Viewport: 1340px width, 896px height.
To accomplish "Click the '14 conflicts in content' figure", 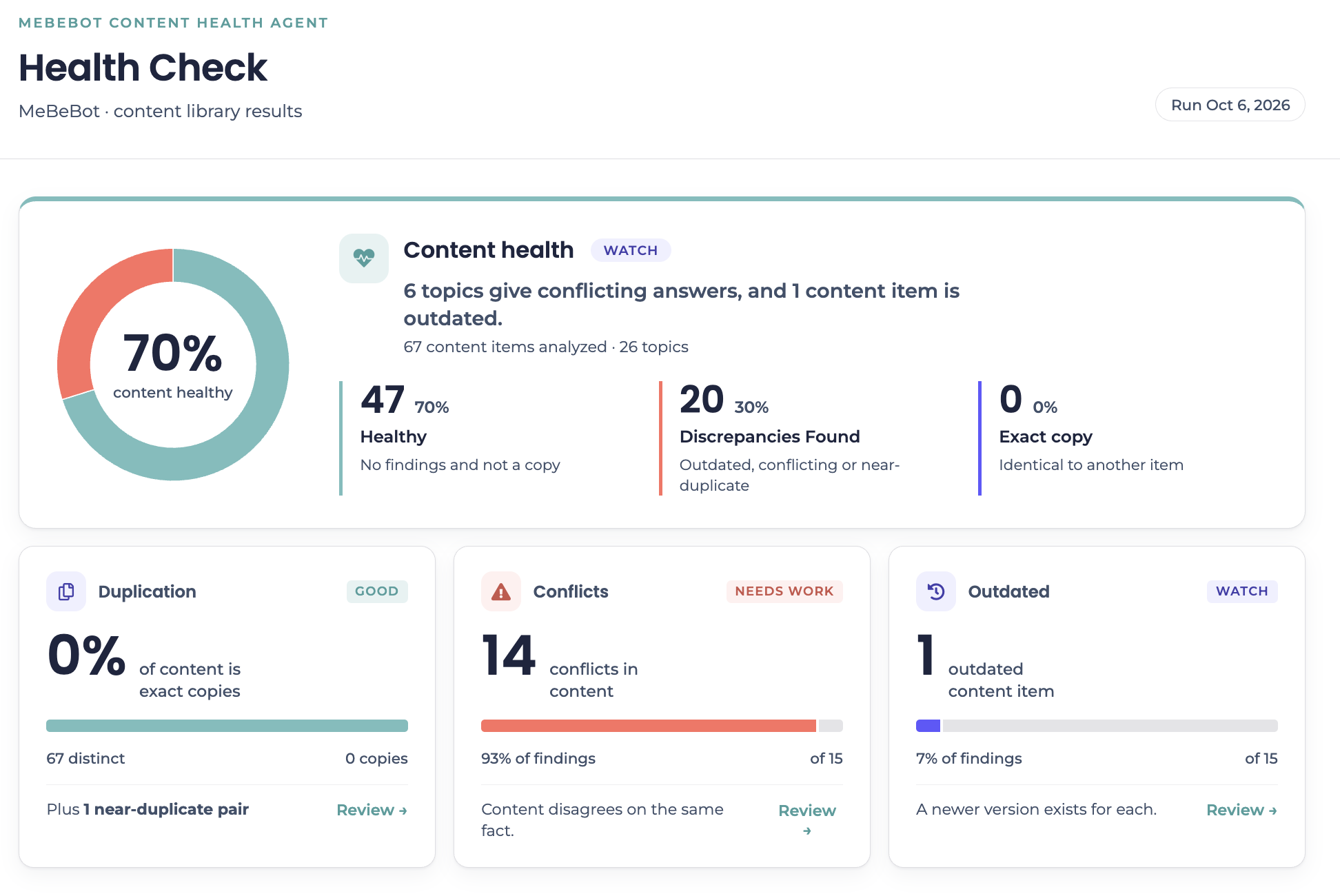I will 560,665.
